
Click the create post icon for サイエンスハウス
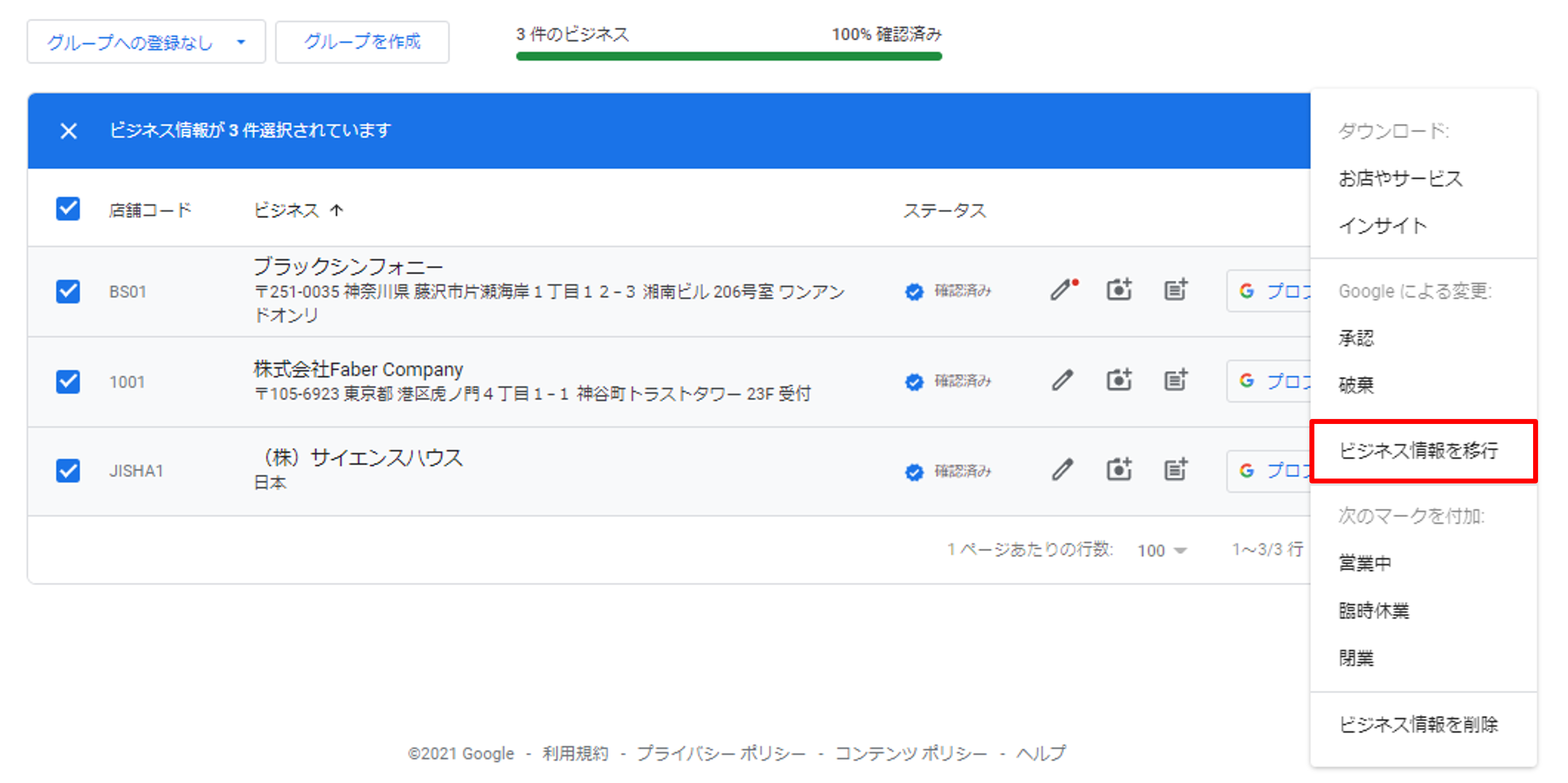(1175, 470)
